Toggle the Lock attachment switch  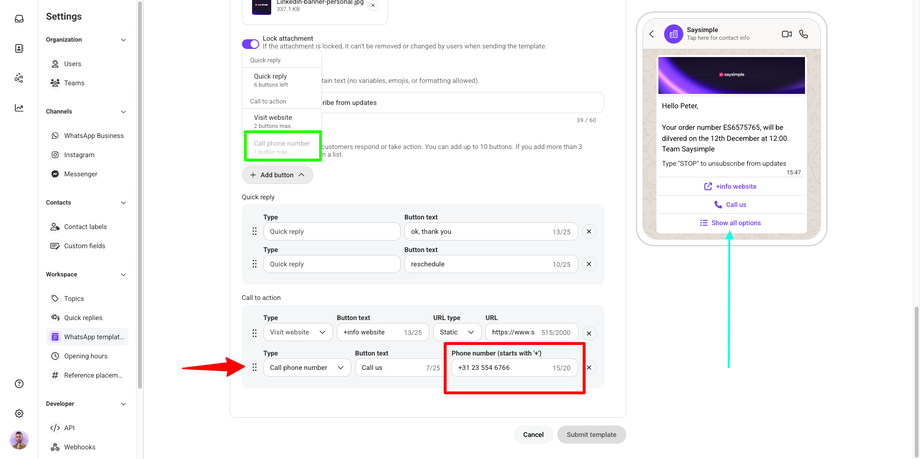251,44
